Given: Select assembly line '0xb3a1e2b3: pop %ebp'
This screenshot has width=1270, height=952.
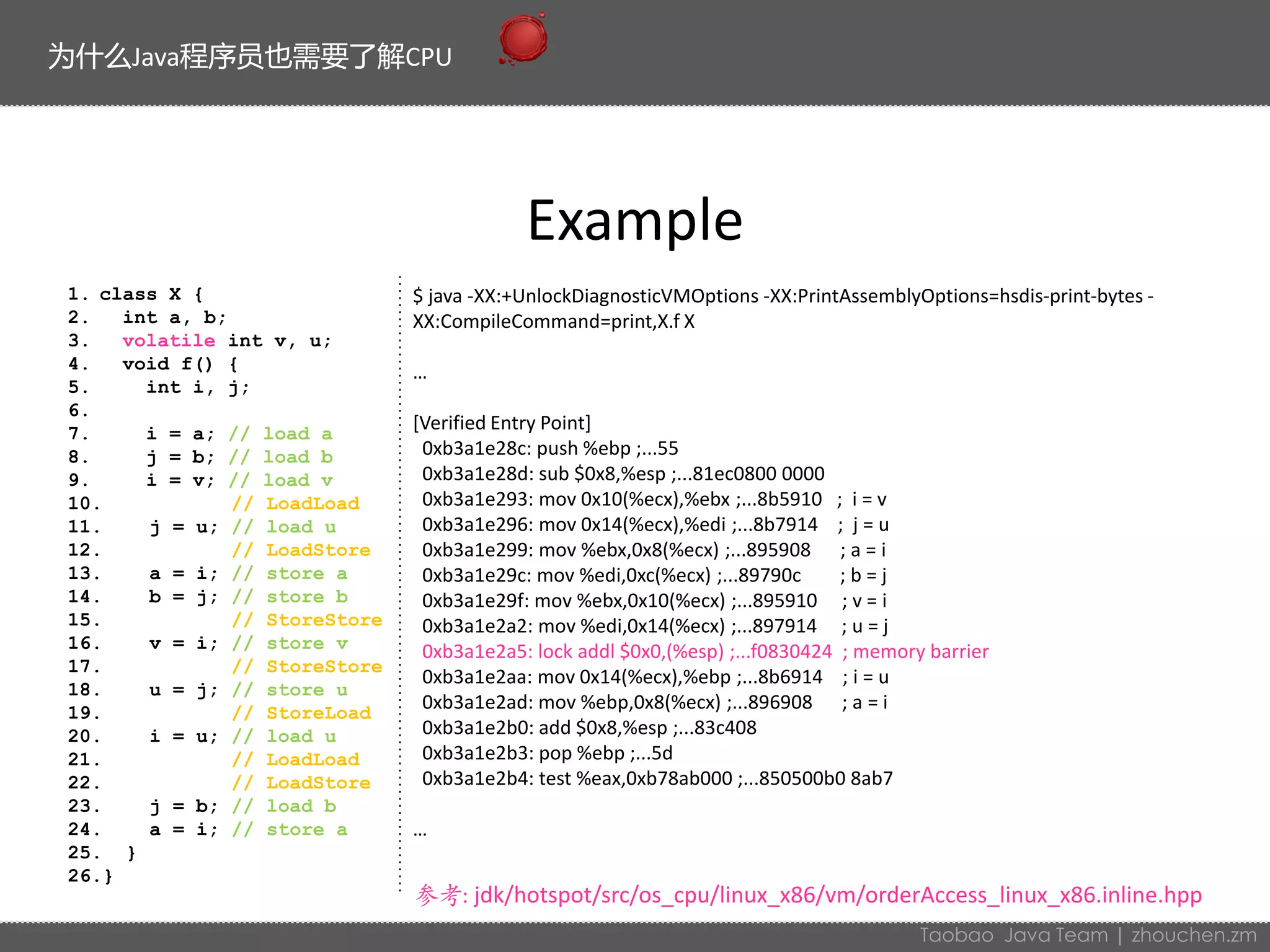Looking at the screenshot, I should pos(547,754).
